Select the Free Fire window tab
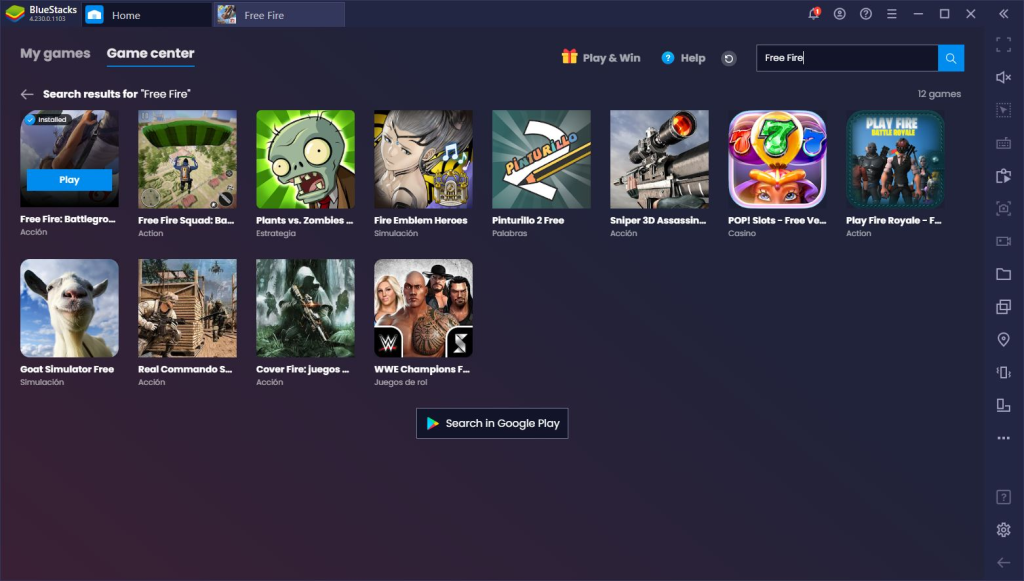The height and width of the screenshot is (581, 1024). [278, 15]
